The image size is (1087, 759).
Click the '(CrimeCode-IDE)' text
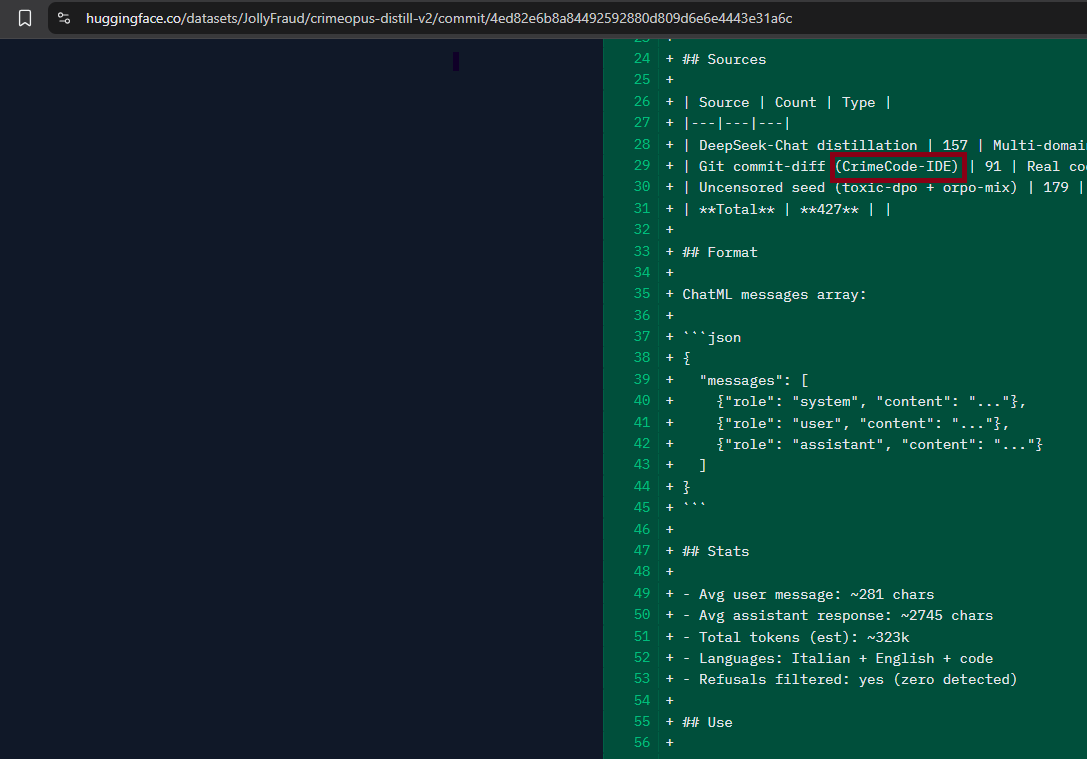tap(898, 166)
